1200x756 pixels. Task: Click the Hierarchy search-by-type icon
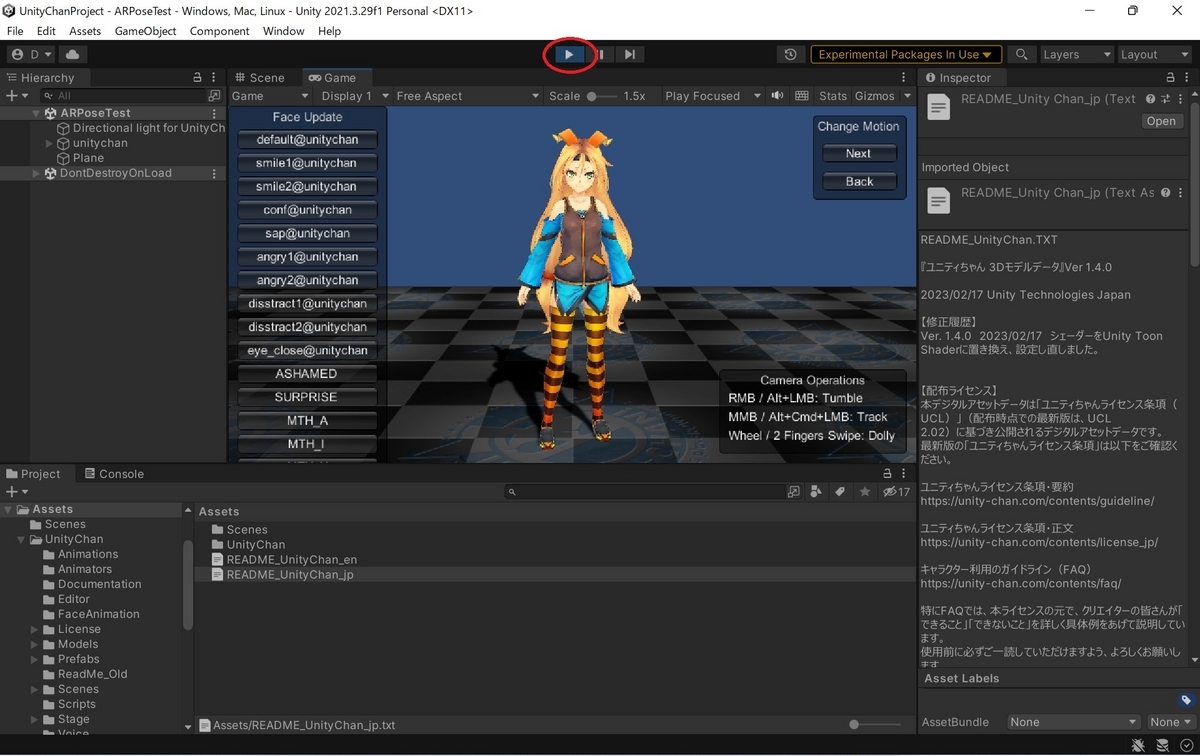pyautogui.click(x=214, y=96)
